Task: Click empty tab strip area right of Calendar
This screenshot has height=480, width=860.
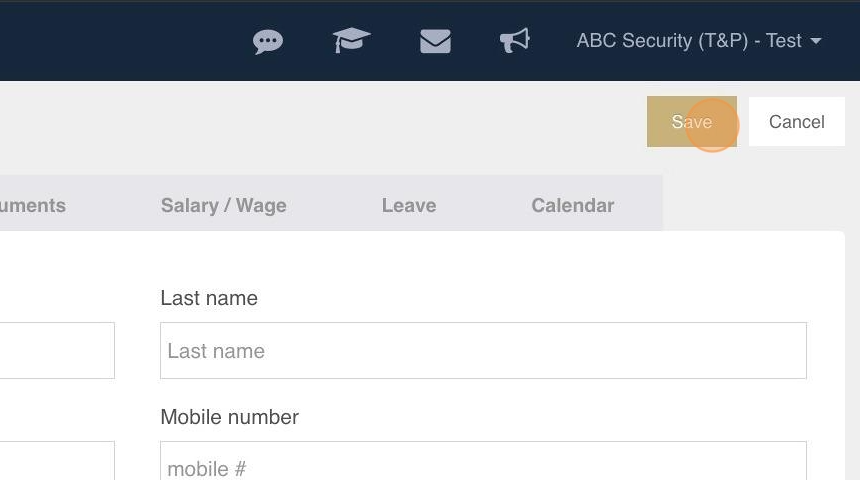Action: [639, 205]
